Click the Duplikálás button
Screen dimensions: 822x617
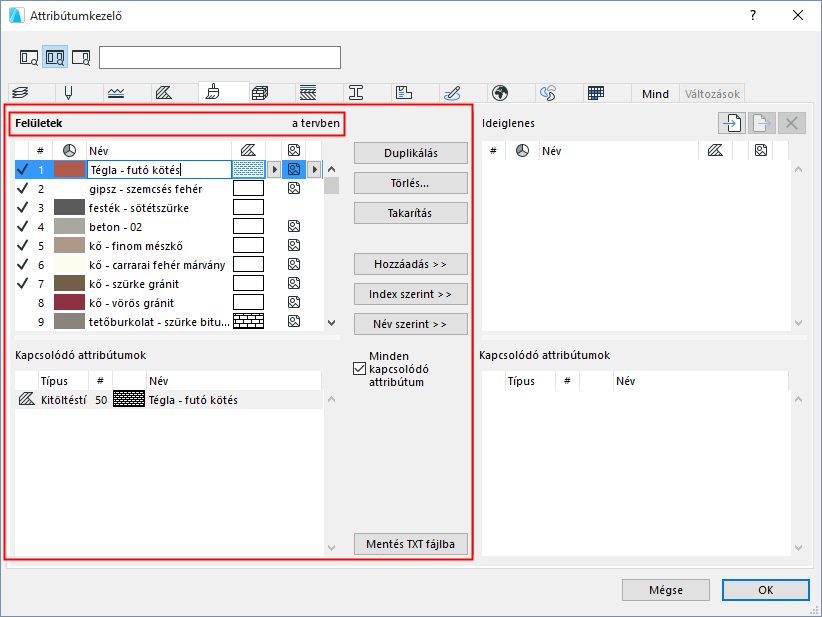pyautogui.click(x=410, y=153)
